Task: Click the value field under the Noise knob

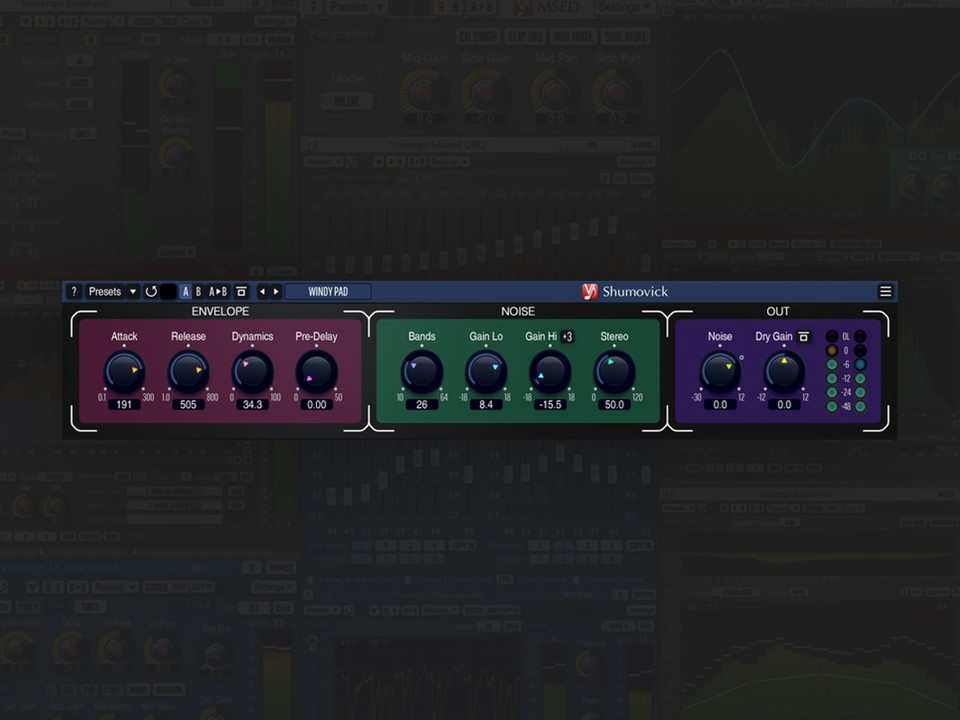Action: click(x=720, y=405)
